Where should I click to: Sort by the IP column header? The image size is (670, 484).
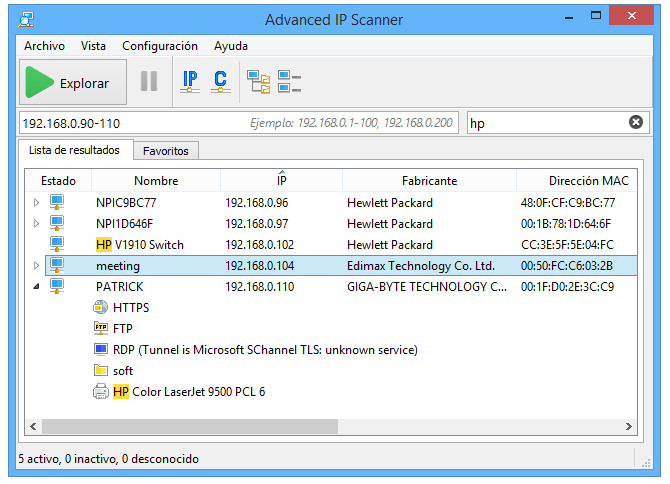pos(281,181)
